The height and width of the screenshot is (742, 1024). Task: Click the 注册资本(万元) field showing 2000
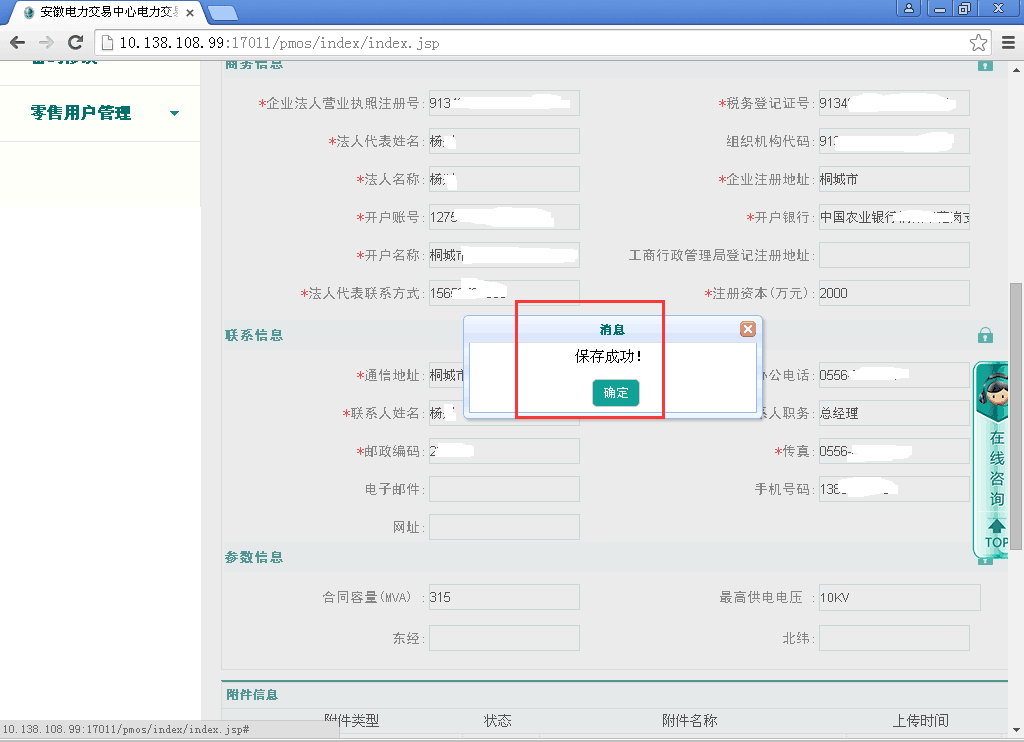[893, 293]
